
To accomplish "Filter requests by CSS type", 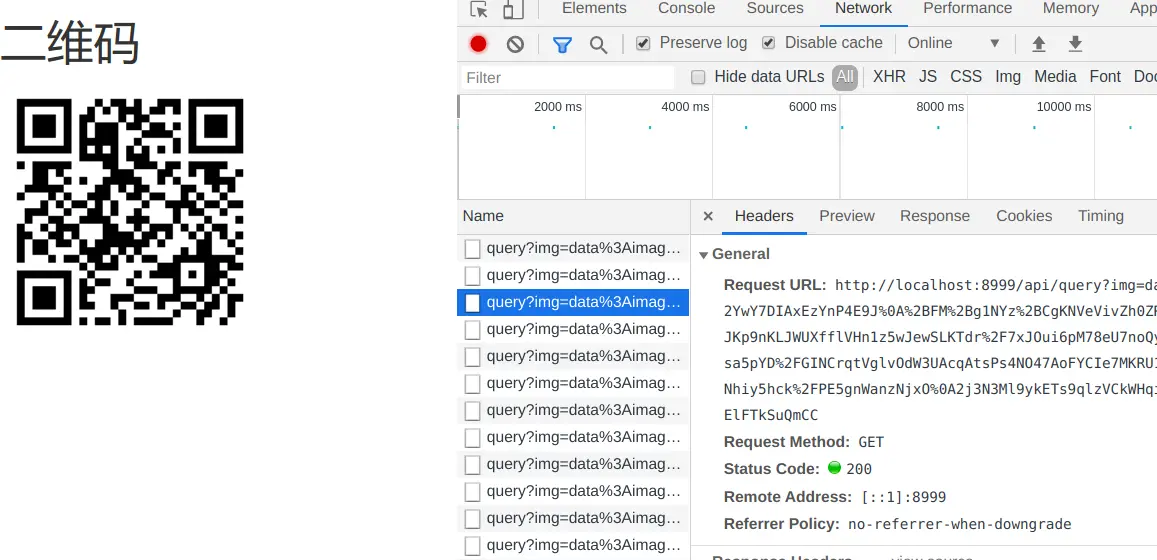I will [x=966, y=77].
